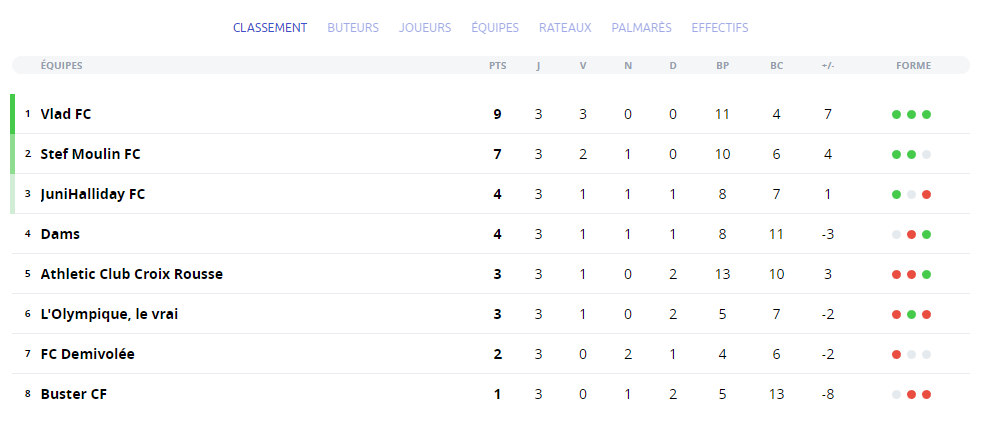Click the Buster CF team name
981x429 pixels.
coord(74,394)
